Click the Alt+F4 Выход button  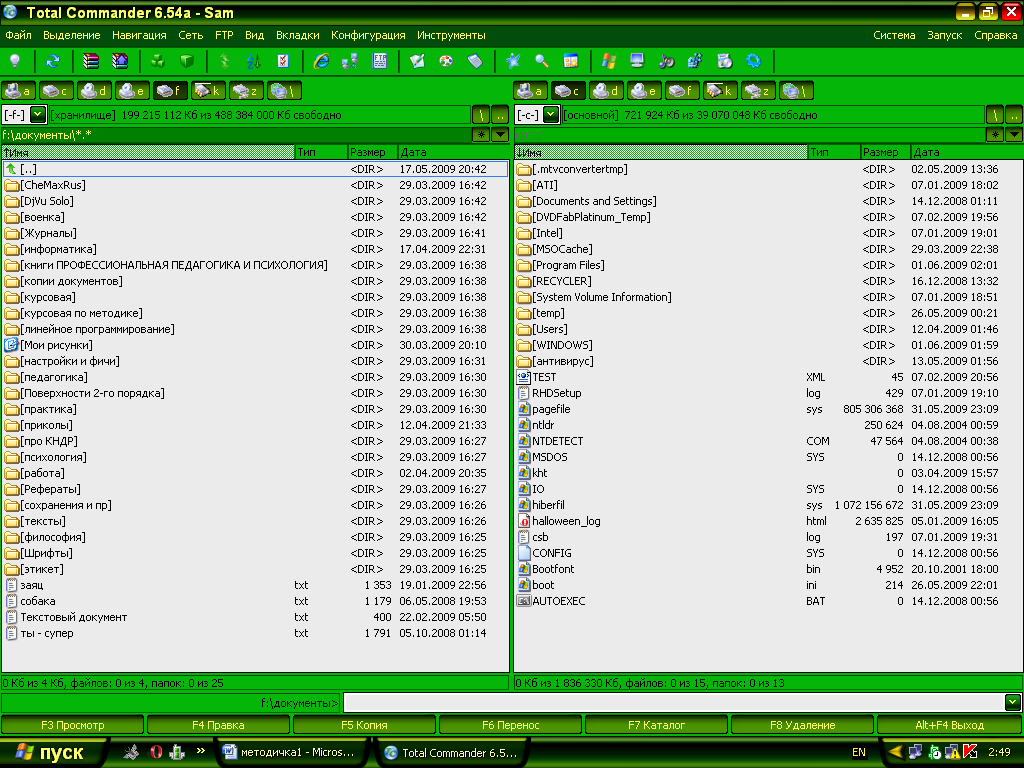coord(950,725)
